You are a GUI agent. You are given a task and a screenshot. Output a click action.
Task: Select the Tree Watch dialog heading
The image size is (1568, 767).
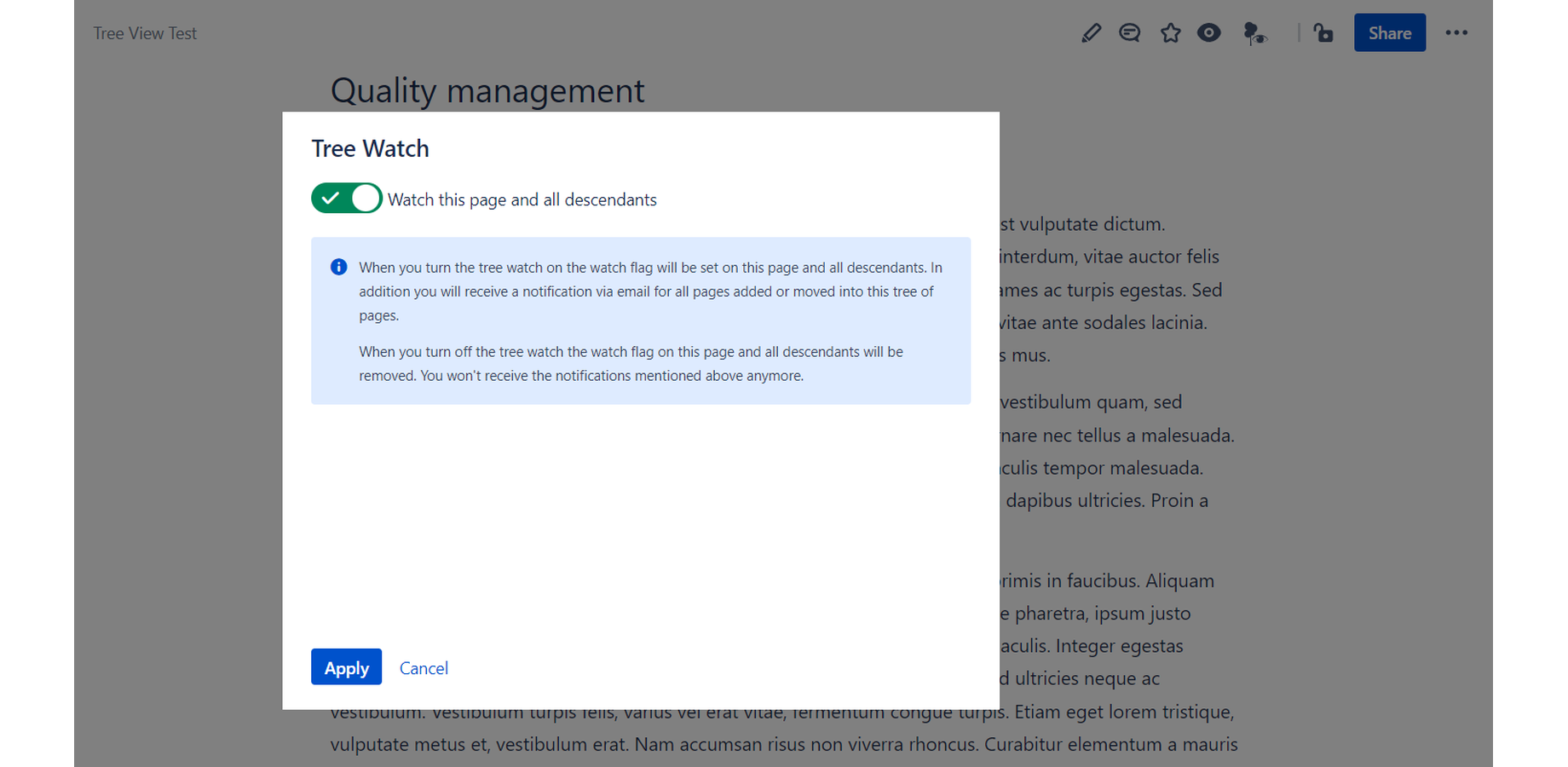(370, 147)
